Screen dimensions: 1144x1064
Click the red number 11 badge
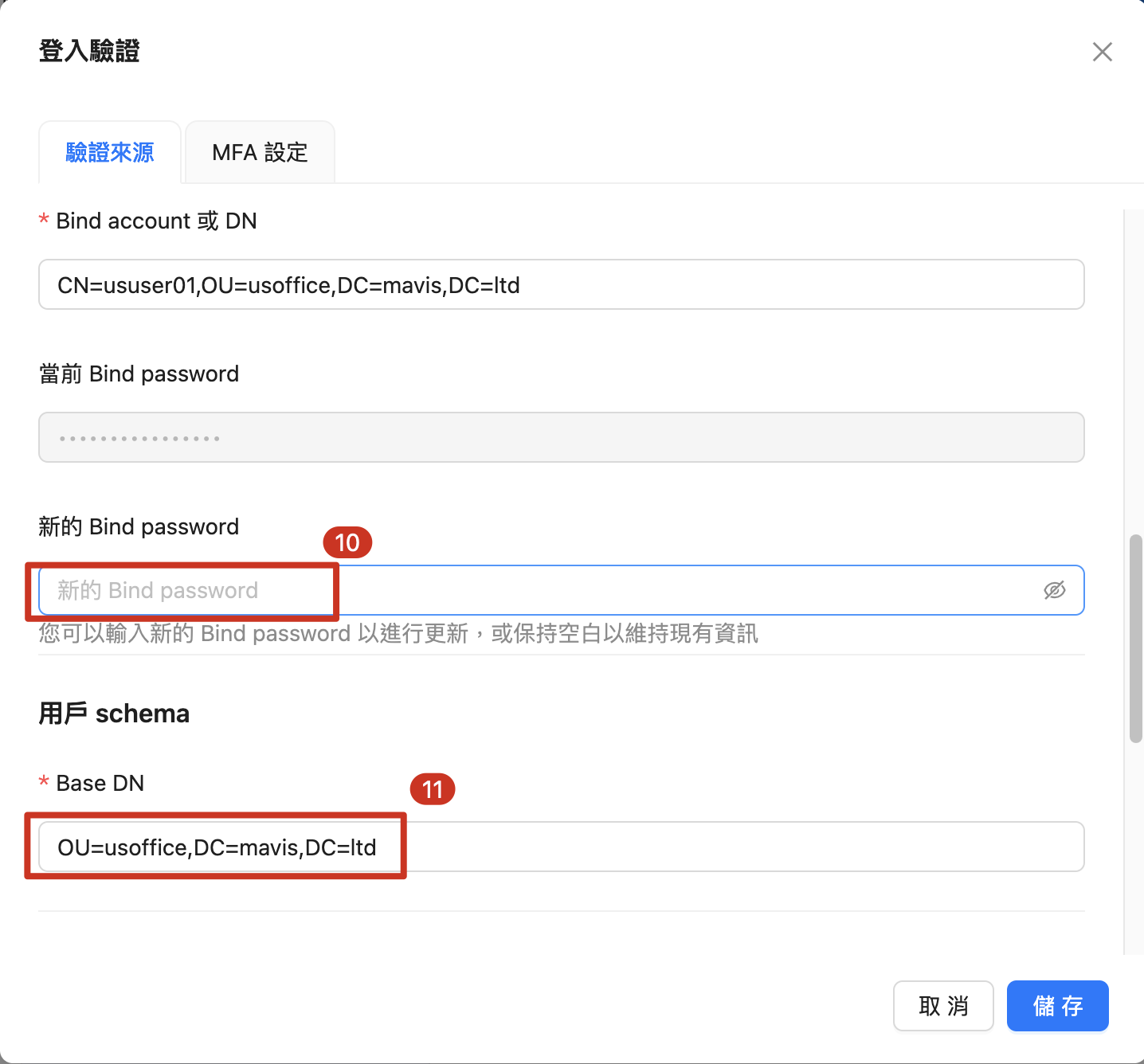pos(432,789)
